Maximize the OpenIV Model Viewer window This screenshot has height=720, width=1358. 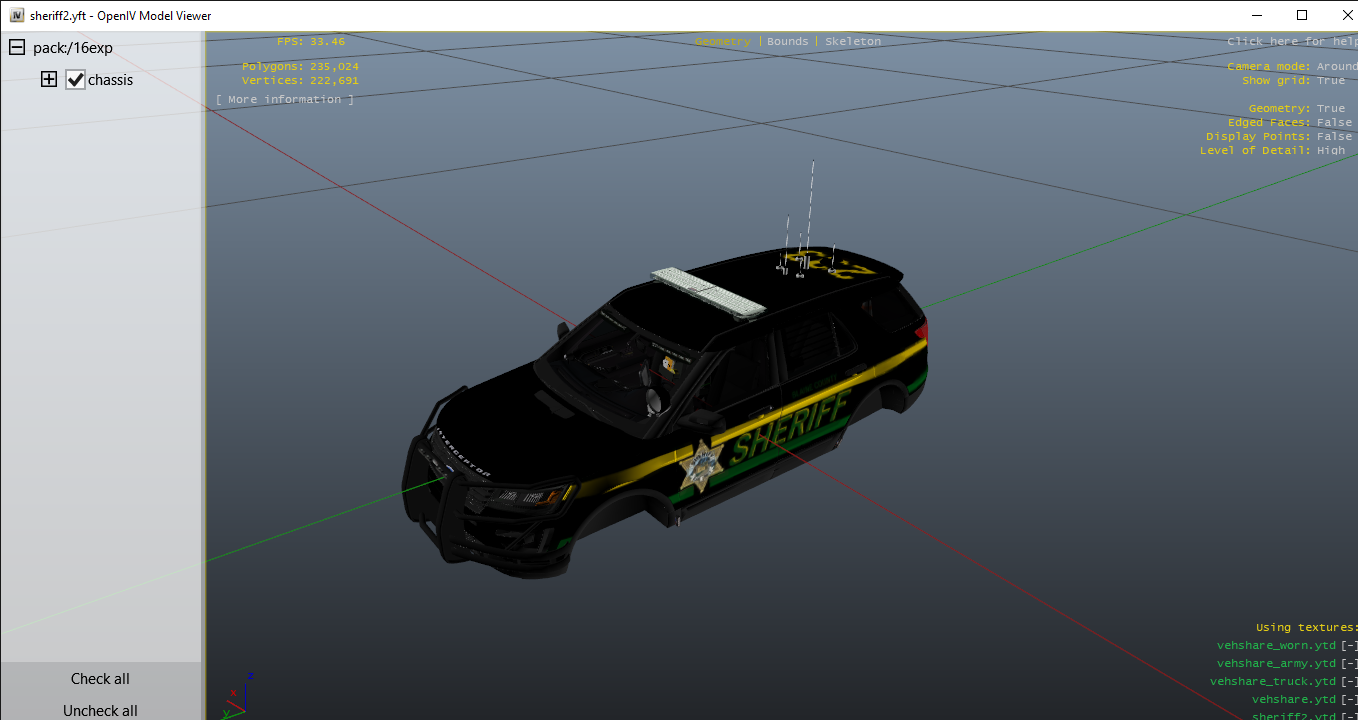coord(1301,15)
